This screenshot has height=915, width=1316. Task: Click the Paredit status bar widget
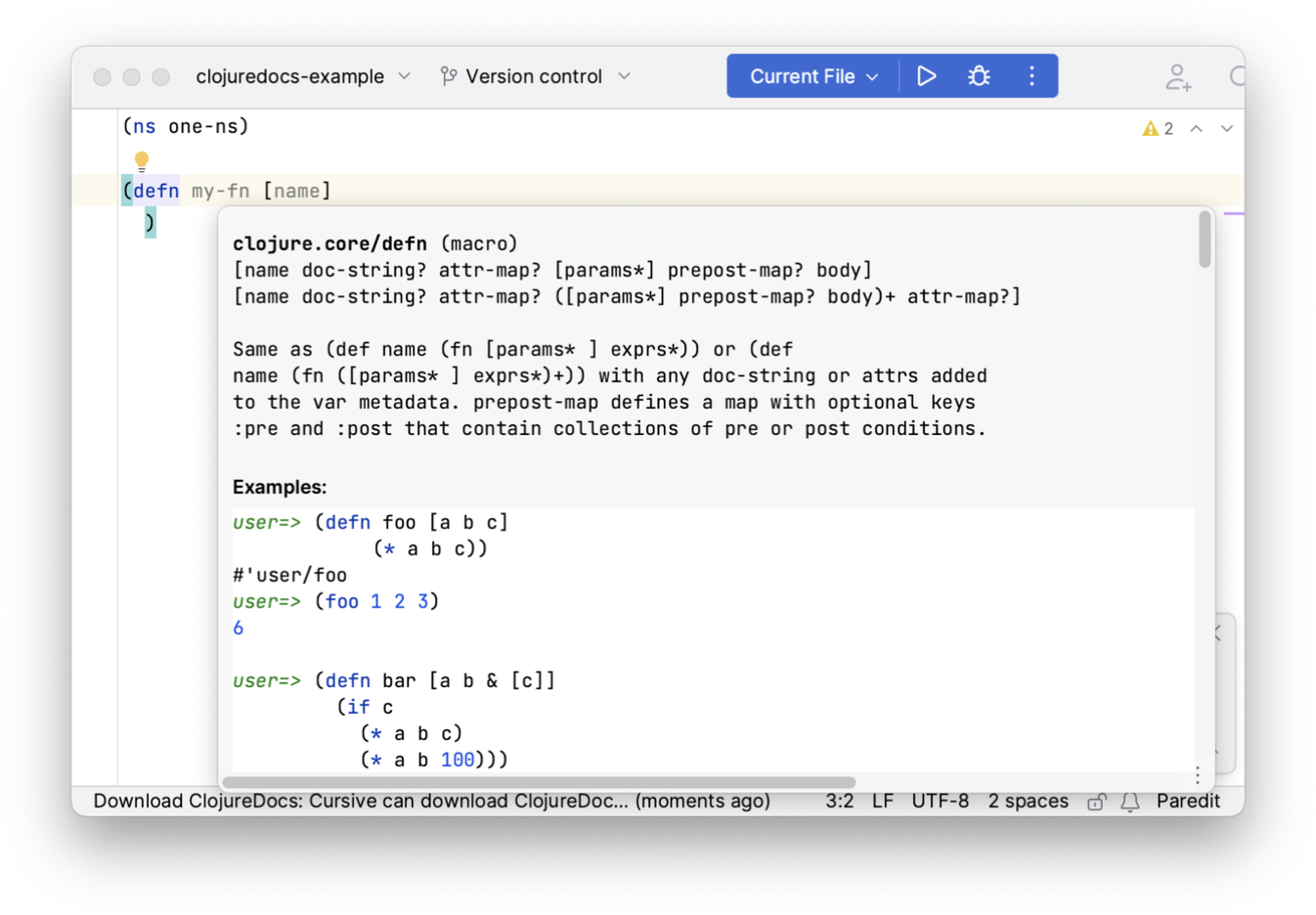[x=1188, y=801]
